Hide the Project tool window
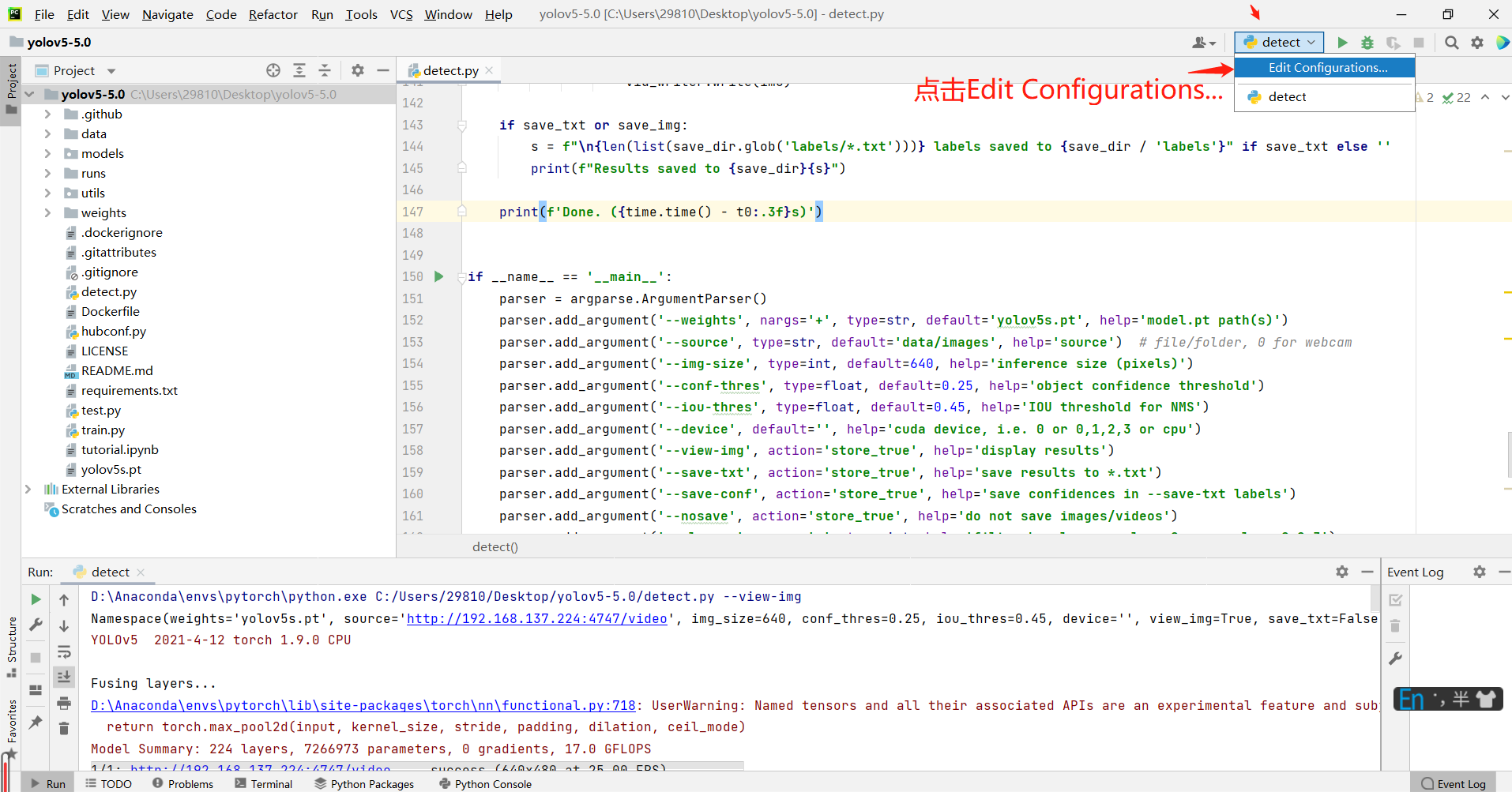1512x792 pixels. tap(383, 70)
